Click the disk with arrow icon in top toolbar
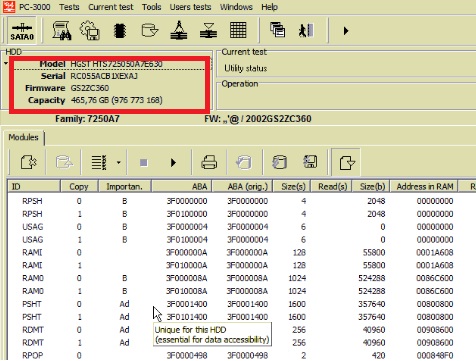The width and height of the screenshot is (476, 361). pos(149,31)
